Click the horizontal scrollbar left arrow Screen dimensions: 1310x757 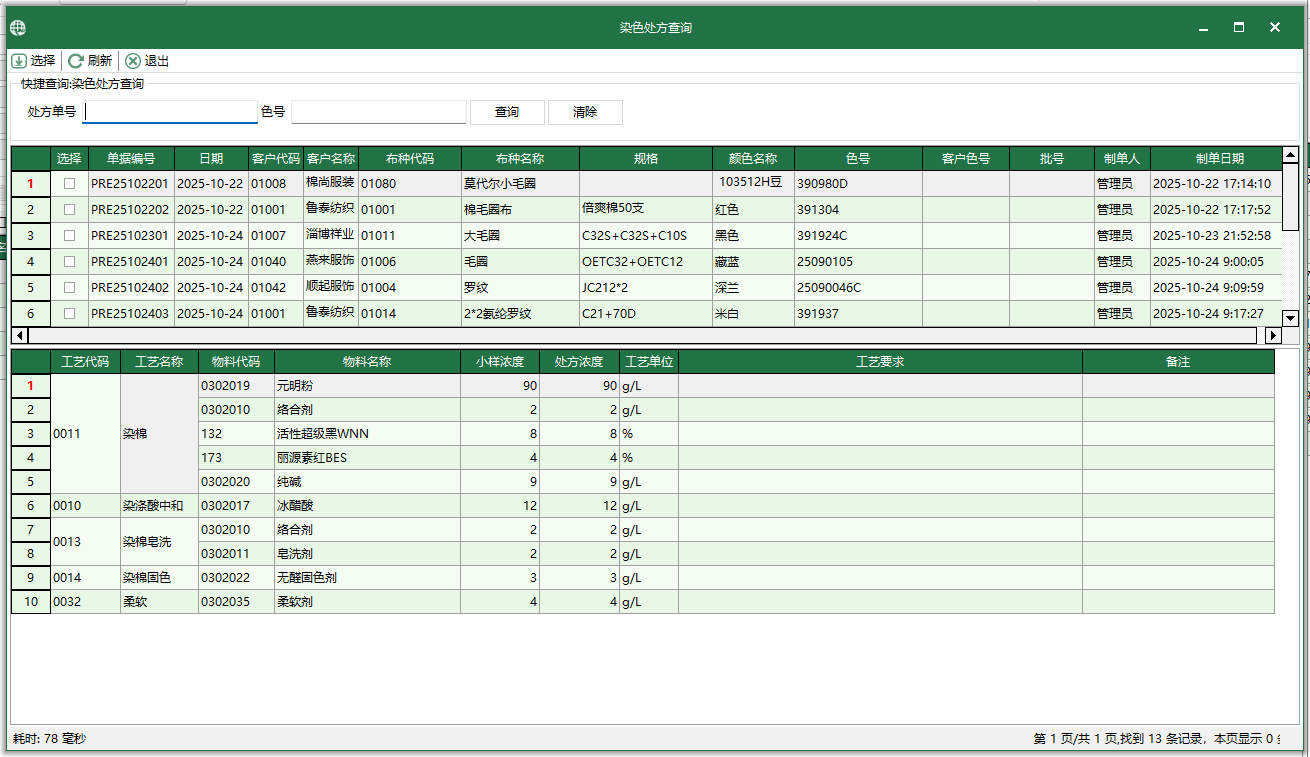click(x=18, y=335)
